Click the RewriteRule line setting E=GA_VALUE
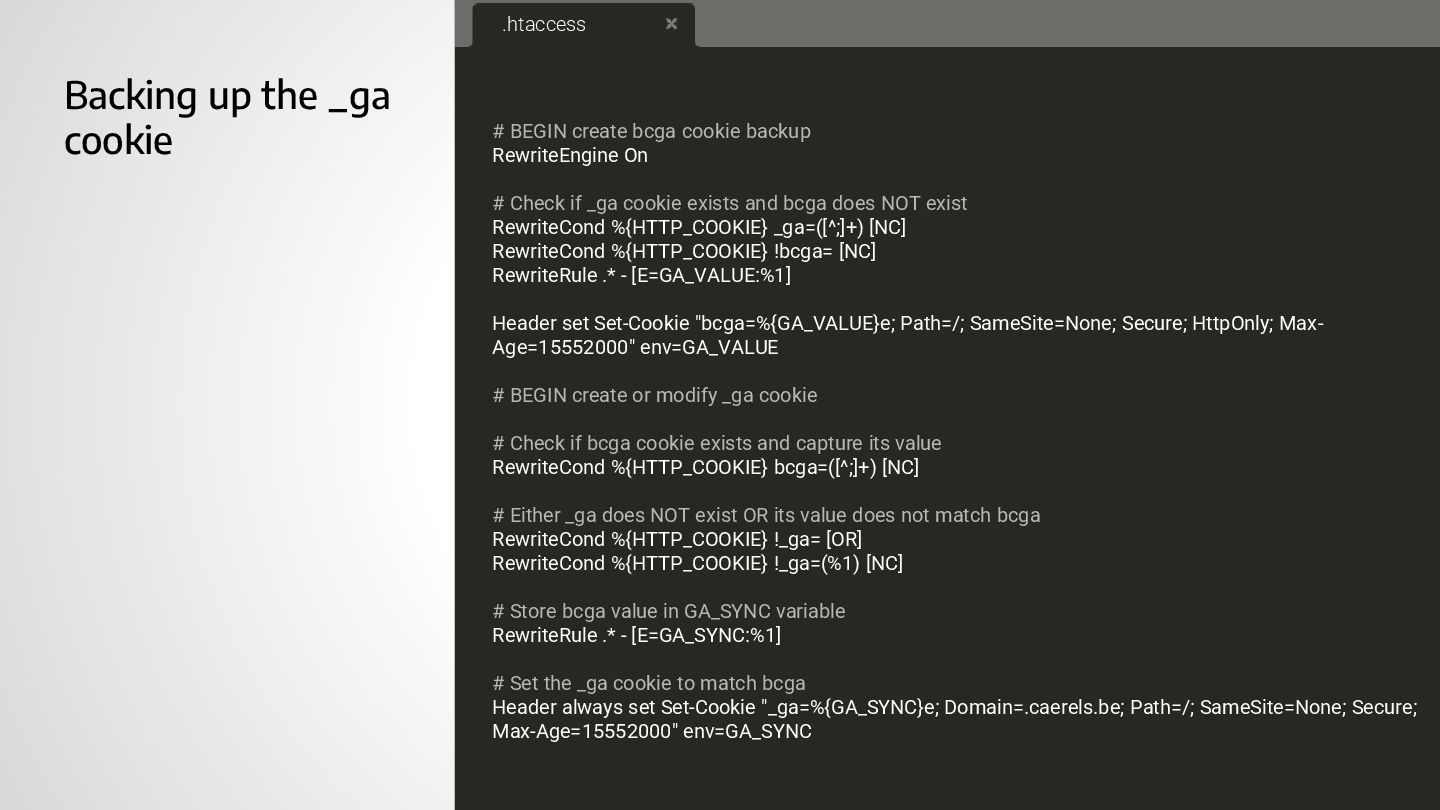Viewport: 1440px width, 810px height. [x=641, y=276]
